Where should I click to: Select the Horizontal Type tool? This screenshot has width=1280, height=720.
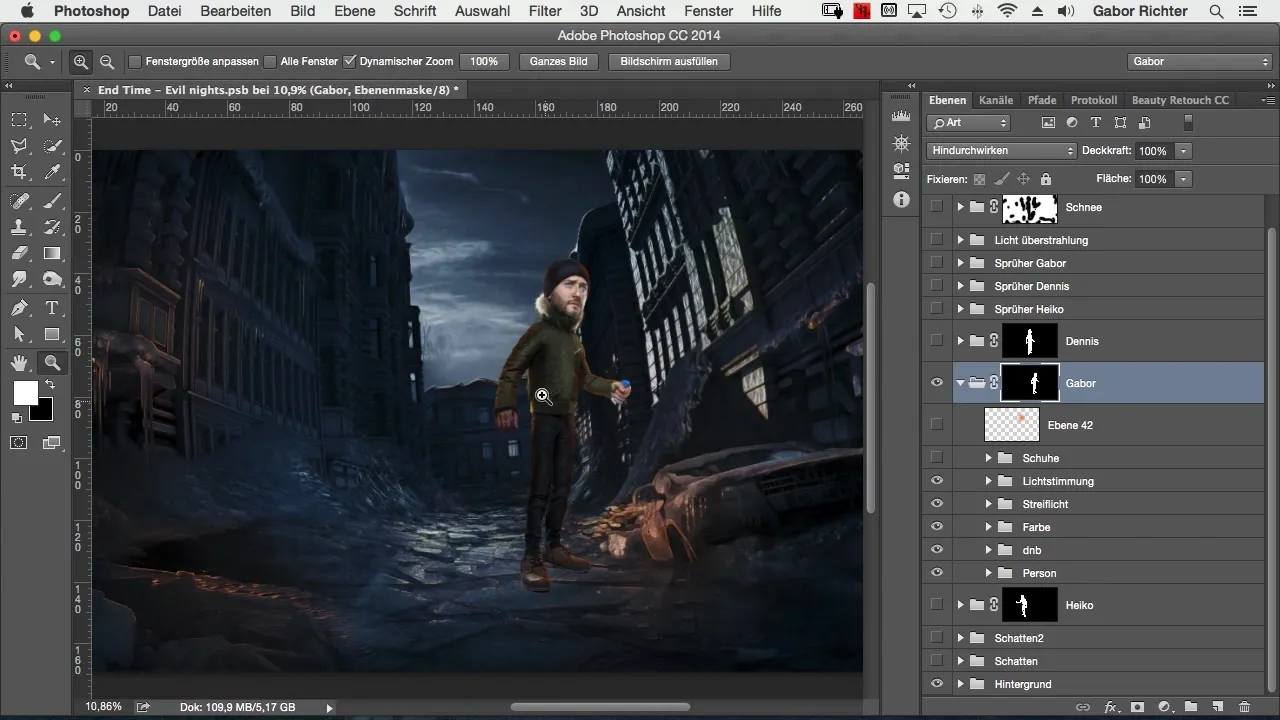coord(52,308)
